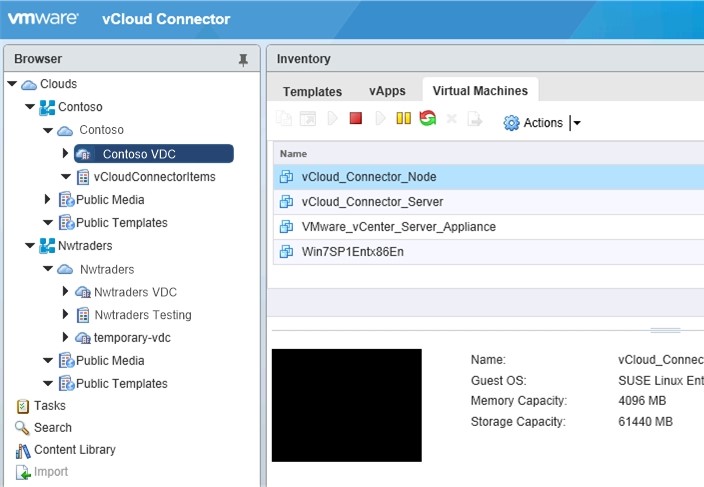
Task: Click the greyed-out delete X icon
Action: (451, 119)
